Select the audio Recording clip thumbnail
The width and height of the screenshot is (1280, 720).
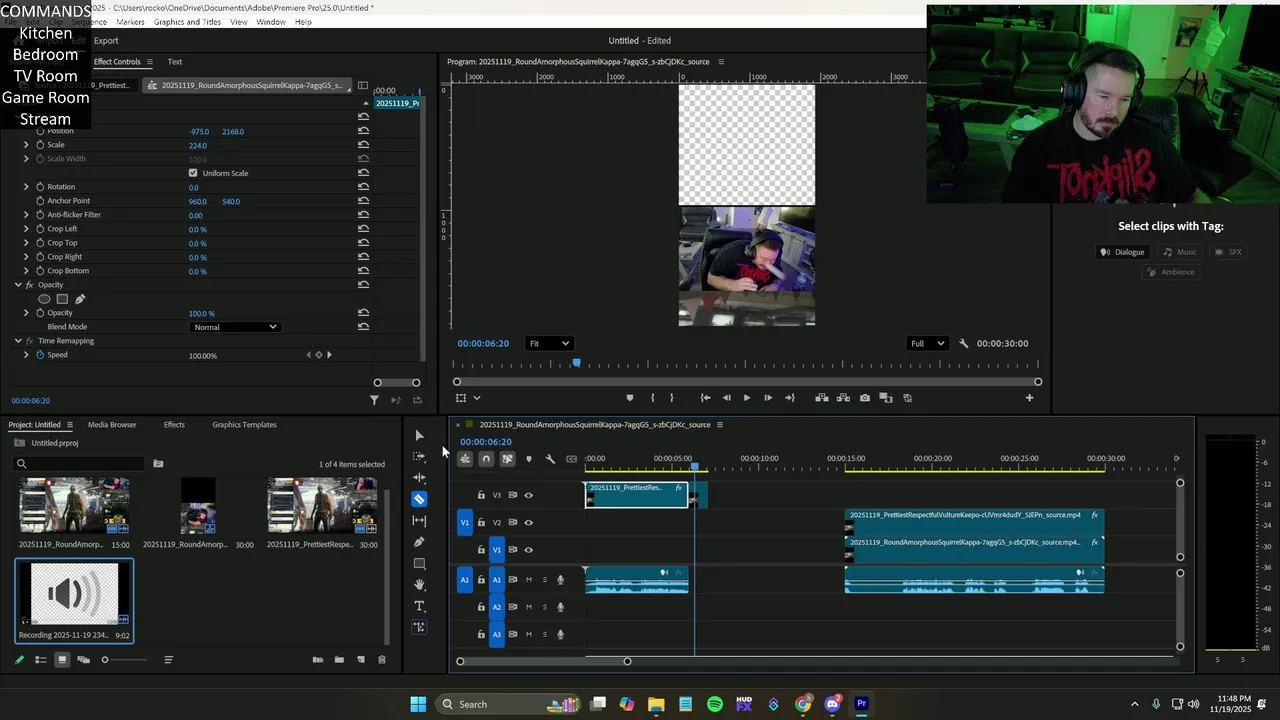click(x=75, y=593)
